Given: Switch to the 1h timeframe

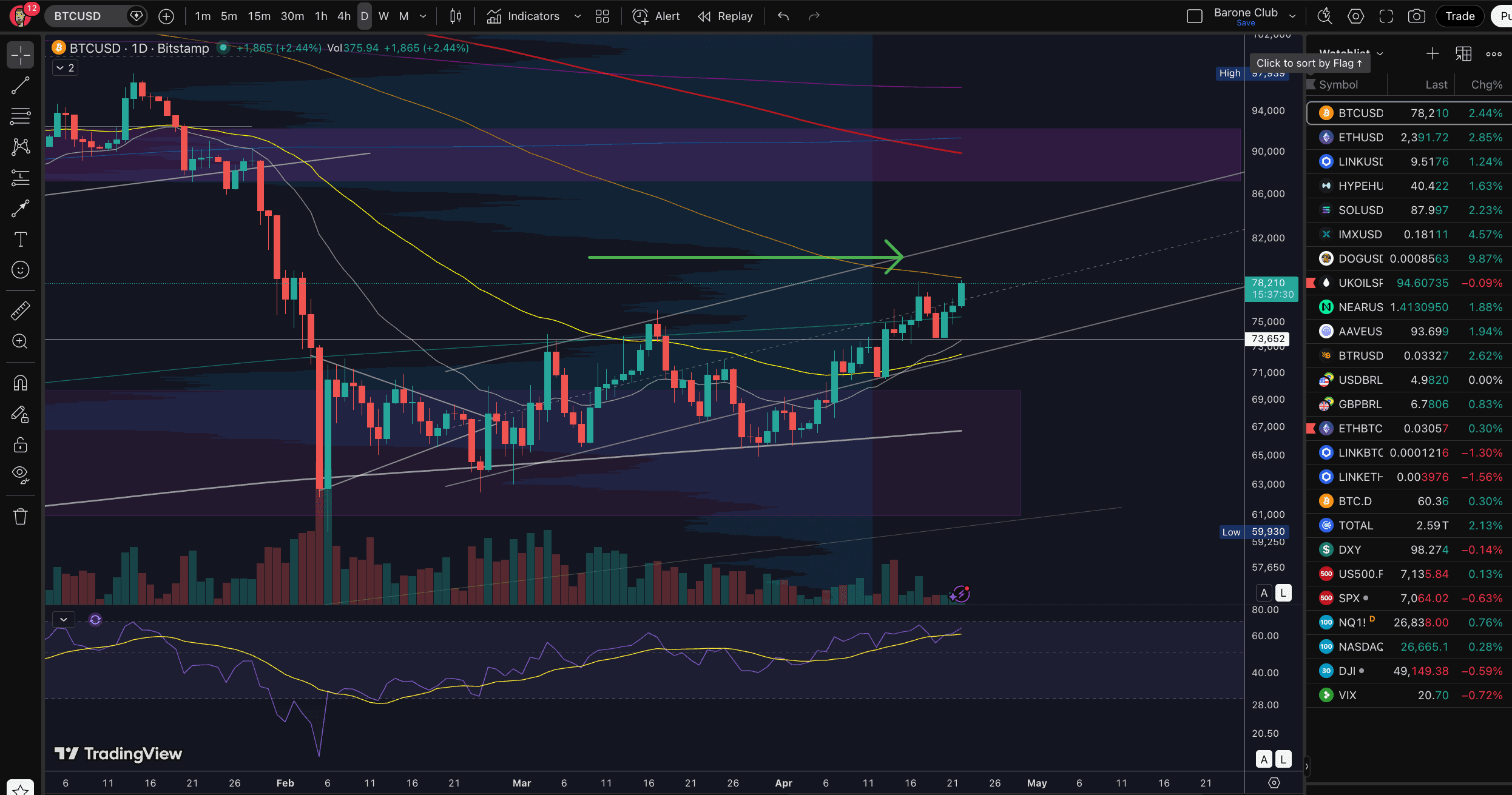Looking at the screenshot, I should [x=321, y=16].
